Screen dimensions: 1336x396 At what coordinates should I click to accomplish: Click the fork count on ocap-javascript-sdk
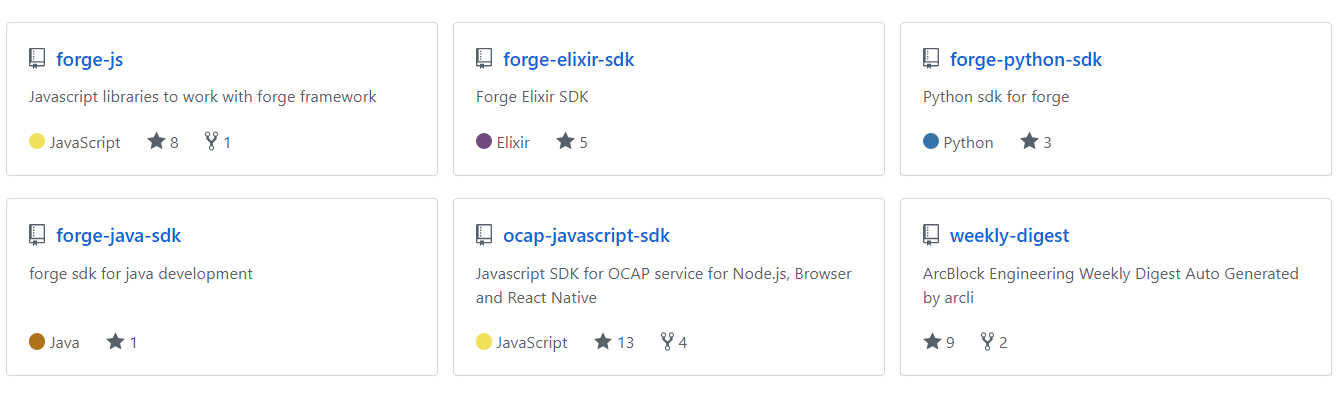(683, 342)
